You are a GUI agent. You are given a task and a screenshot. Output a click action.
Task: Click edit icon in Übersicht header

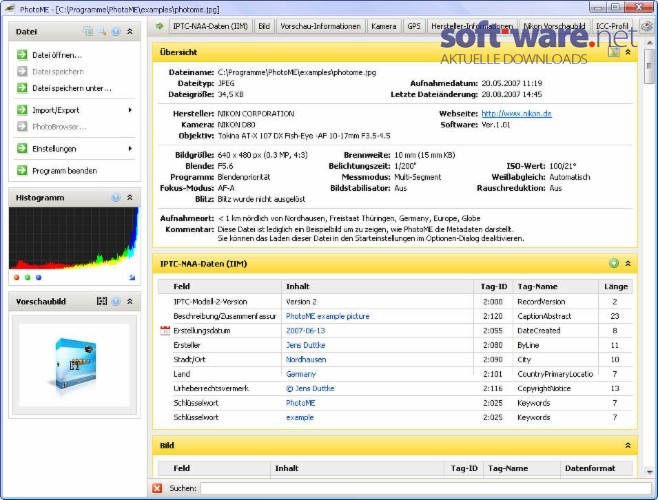[614, 52]
